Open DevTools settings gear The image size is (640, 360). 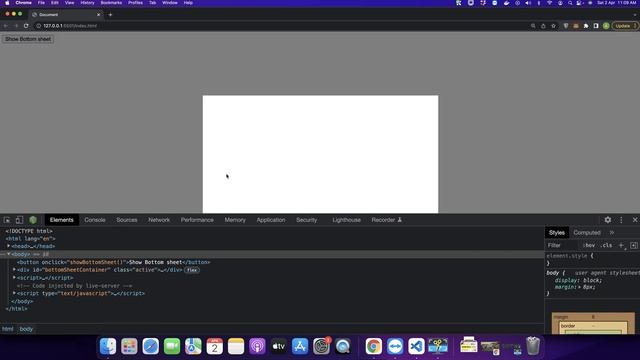coord(608,220)
